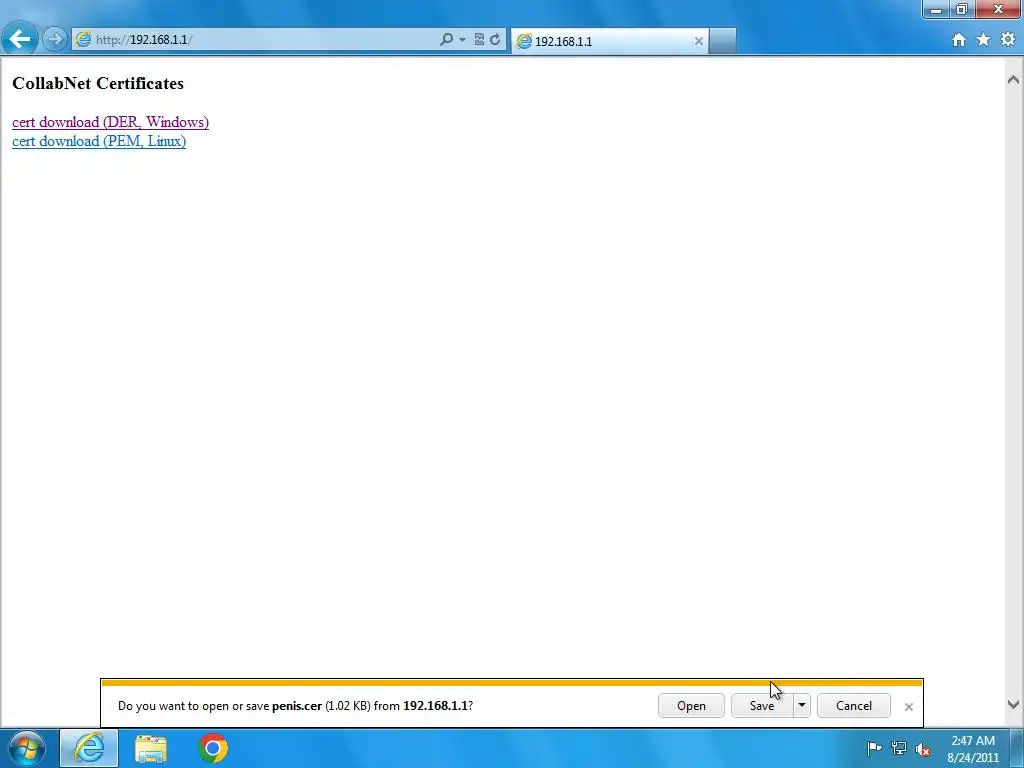The height and width of the screenshot is (768, 1024).
Task: Dismiss the download notification bar
Action: tap(908, 707)
